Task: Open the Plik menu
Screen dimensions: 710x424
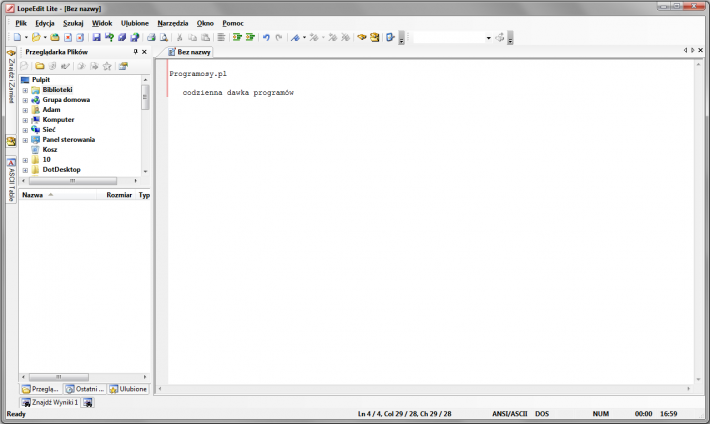Action: [21, 23]
